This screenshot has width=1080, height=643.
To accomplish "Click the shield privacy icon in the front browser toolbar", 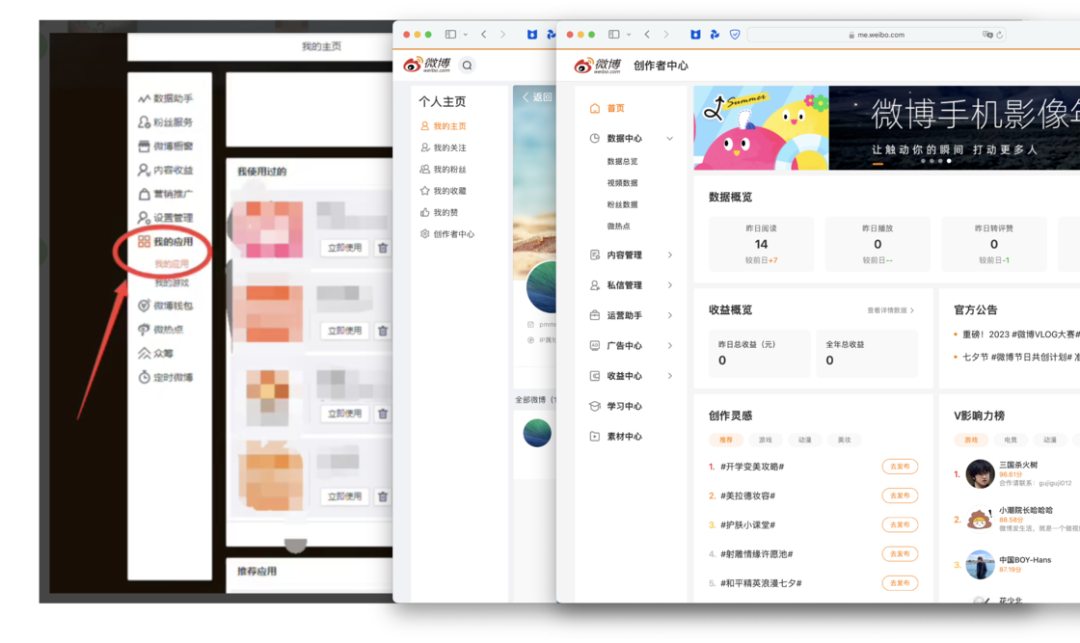I will (735, 34).
